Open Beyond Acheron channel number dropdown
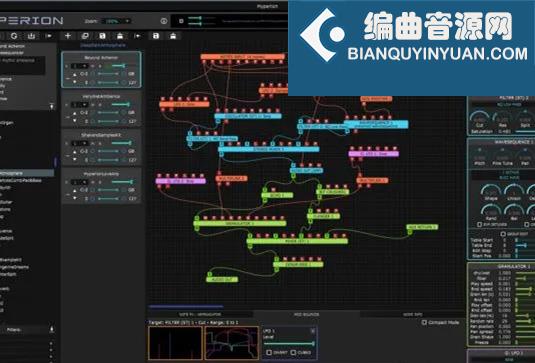535x363 pixels. [80, 66]
